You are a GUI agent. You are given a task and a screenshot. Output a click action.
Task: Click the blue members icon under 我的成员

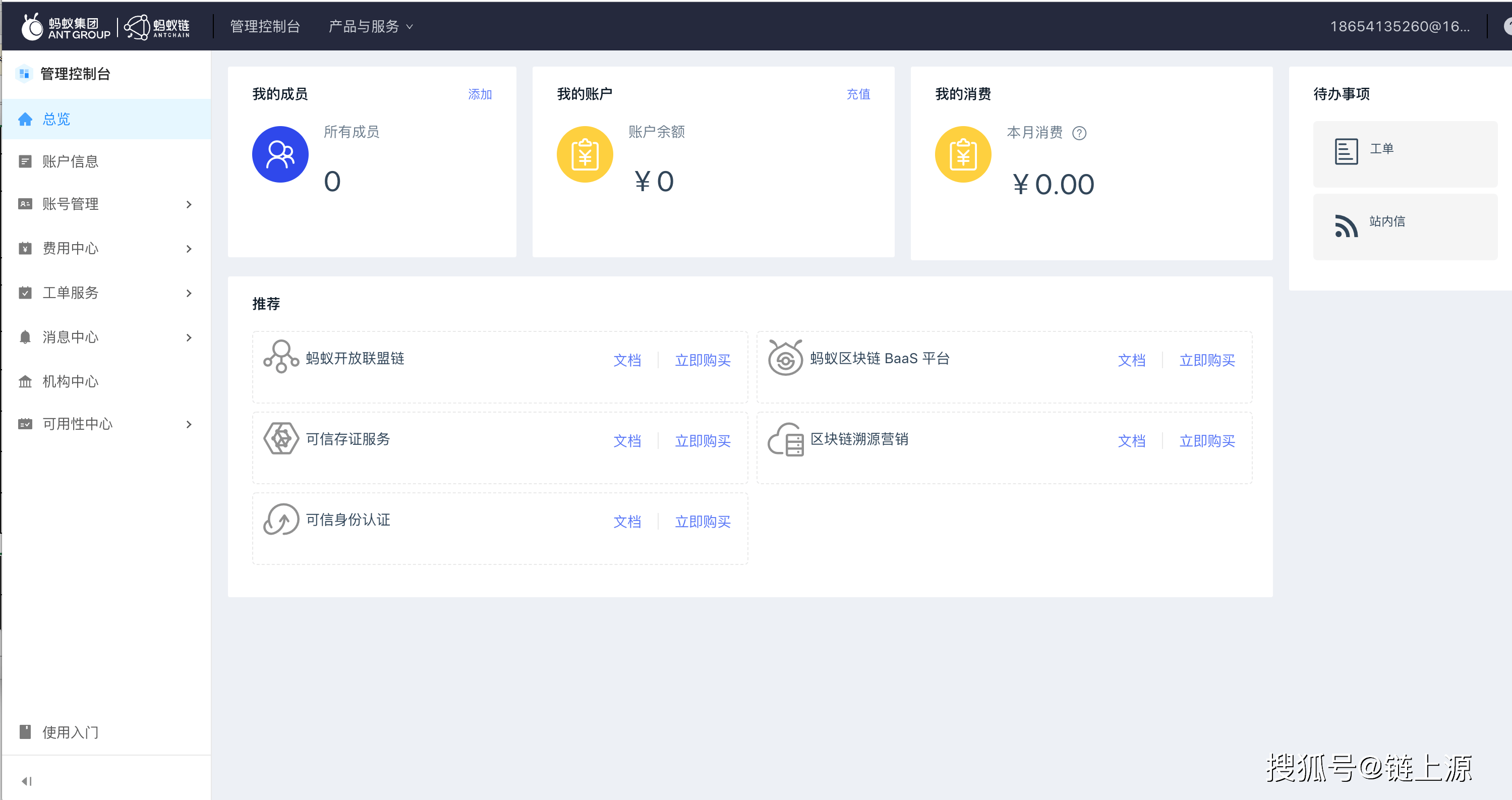point(280,154)
